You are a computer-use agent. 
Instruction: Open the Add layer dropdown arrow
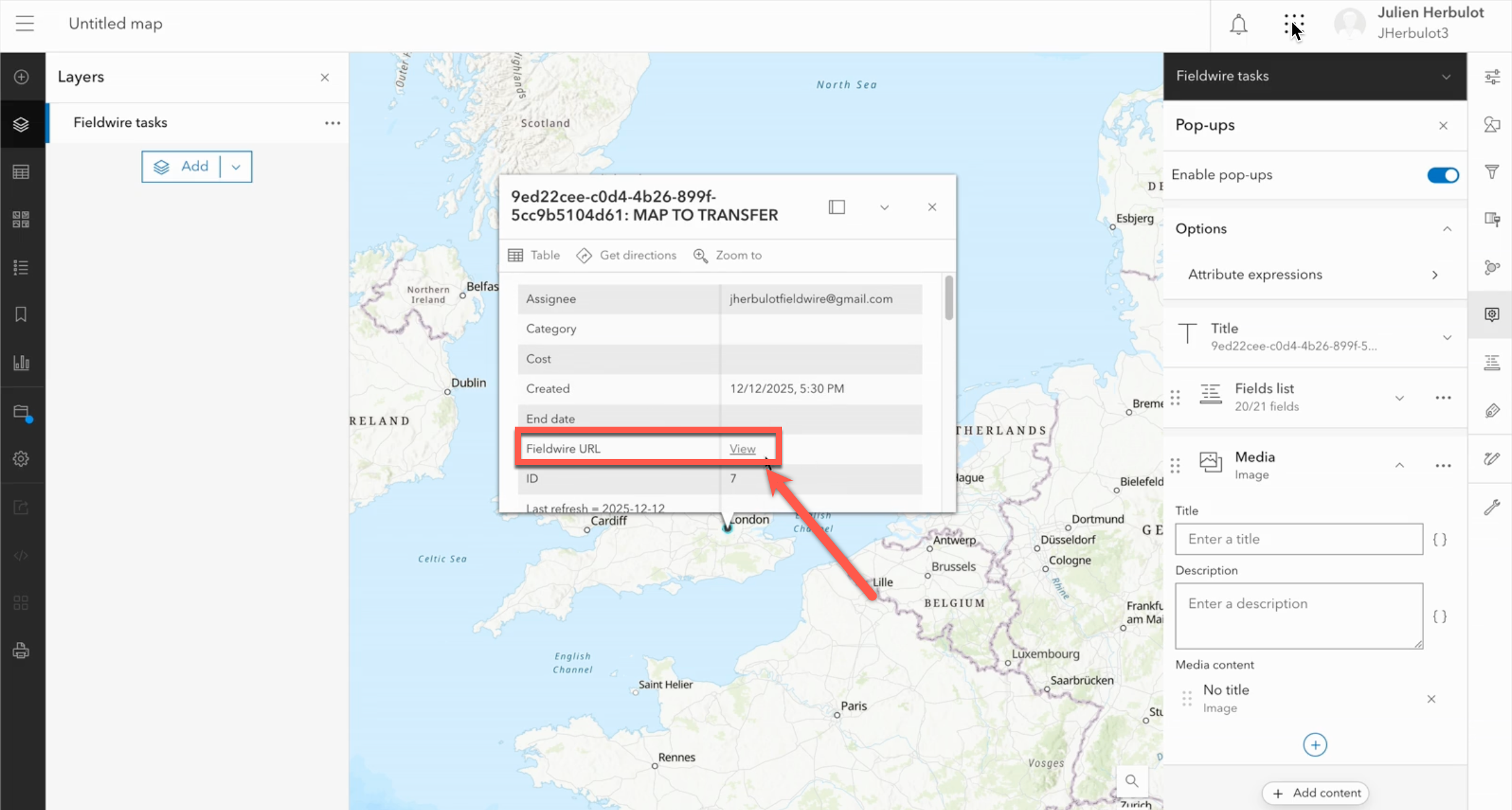(236, 167)
